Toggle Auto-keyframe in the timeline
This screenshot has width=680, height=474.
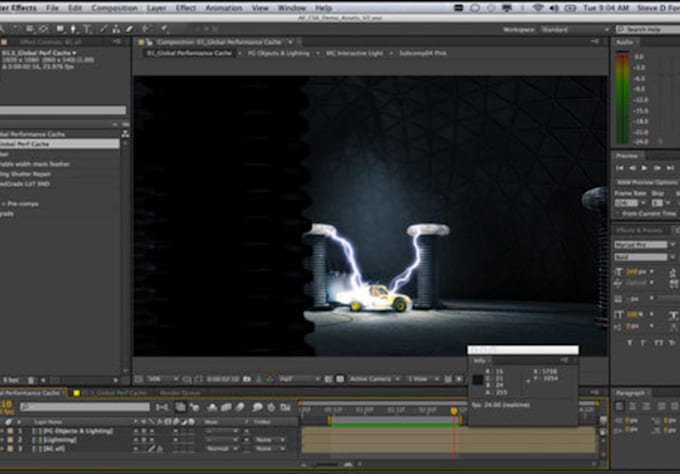click(271, 407)
